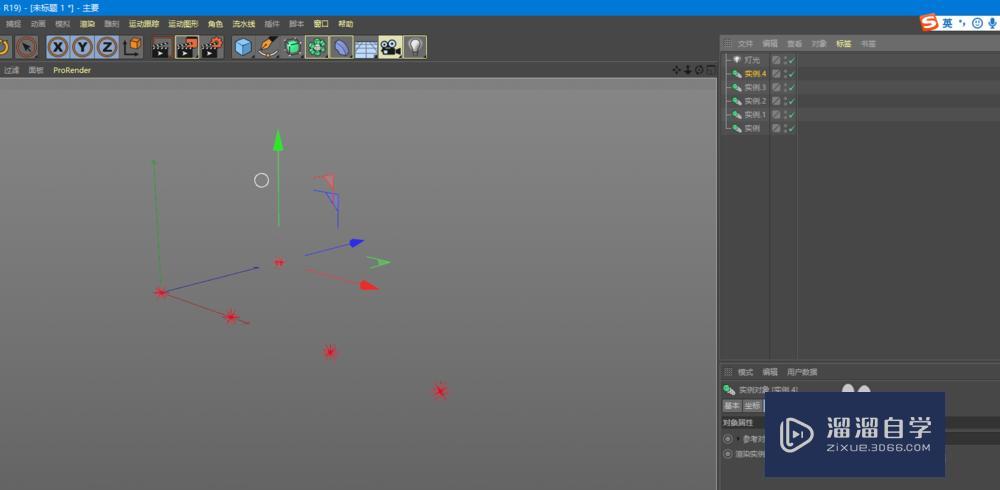The image size is (1000, 490).
Task: Open the 流水线 menu
Action: (x=244, y=24)
